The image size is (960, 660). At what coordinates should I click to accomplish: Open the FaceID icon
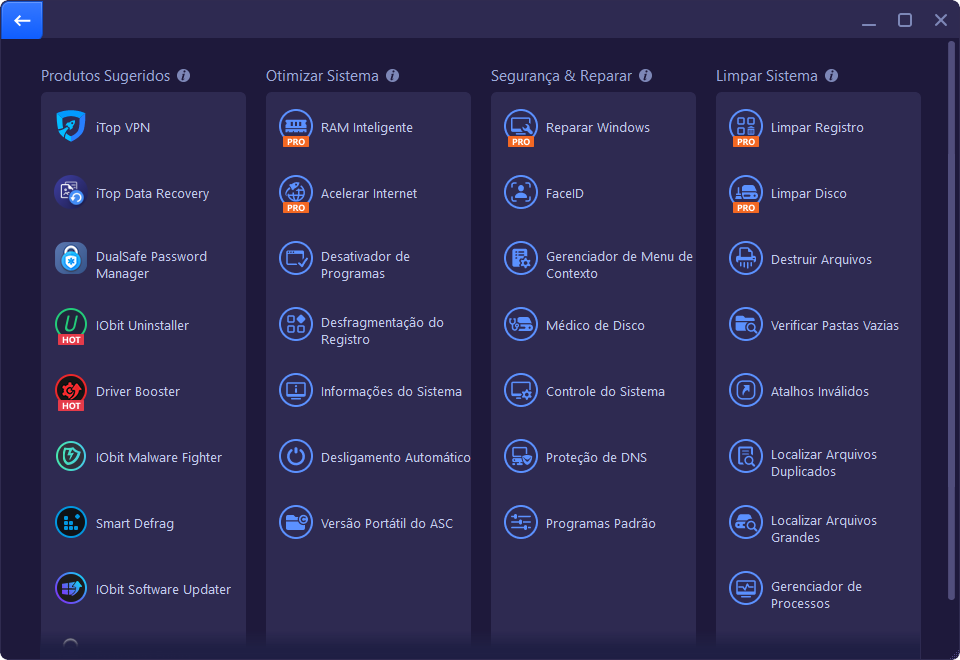520,192
